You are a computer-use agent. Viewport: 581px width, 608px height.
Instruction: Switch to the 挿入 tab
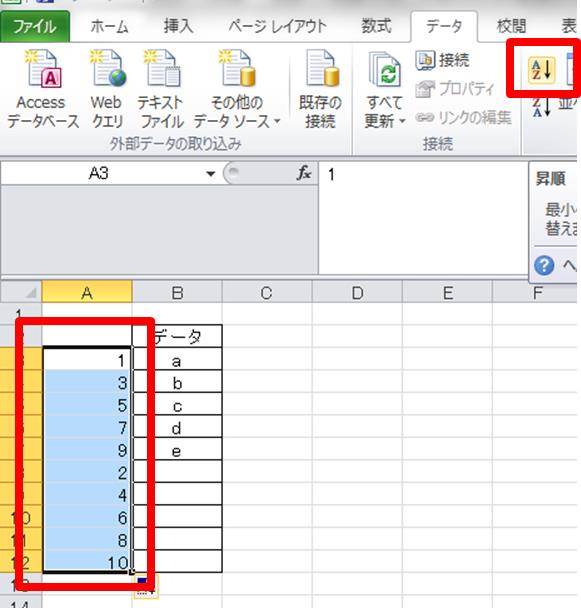pos(178,26)
